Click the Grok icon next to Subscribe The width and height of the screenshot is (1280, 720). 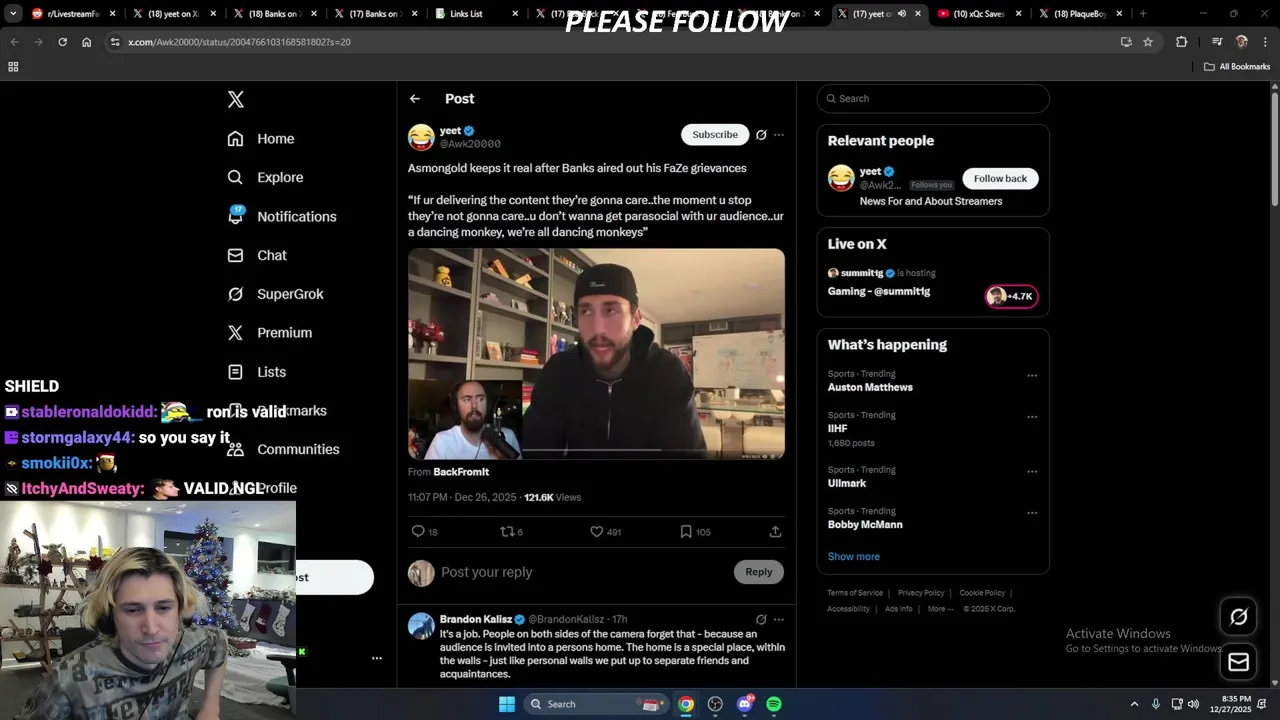click(761, 135)
